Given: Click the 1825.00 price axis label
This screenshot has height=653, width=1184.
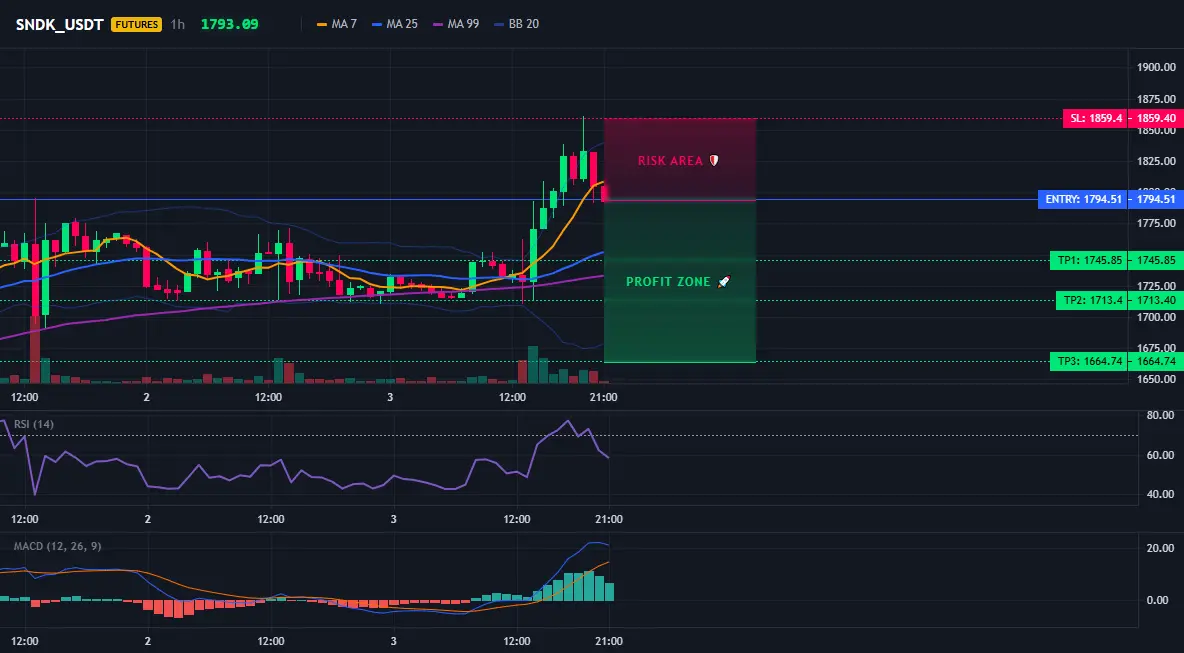Looking at the screenshot, I should (x=1156, y=162).
